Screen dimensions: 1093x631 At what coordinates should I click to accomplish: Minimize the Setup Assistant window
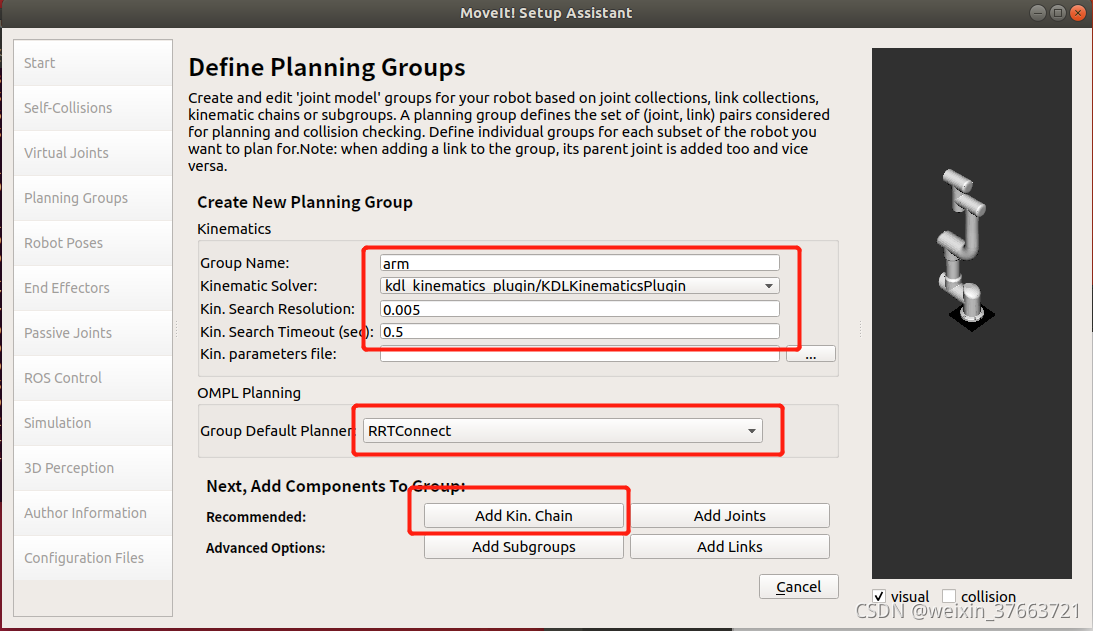point(1038,13)
